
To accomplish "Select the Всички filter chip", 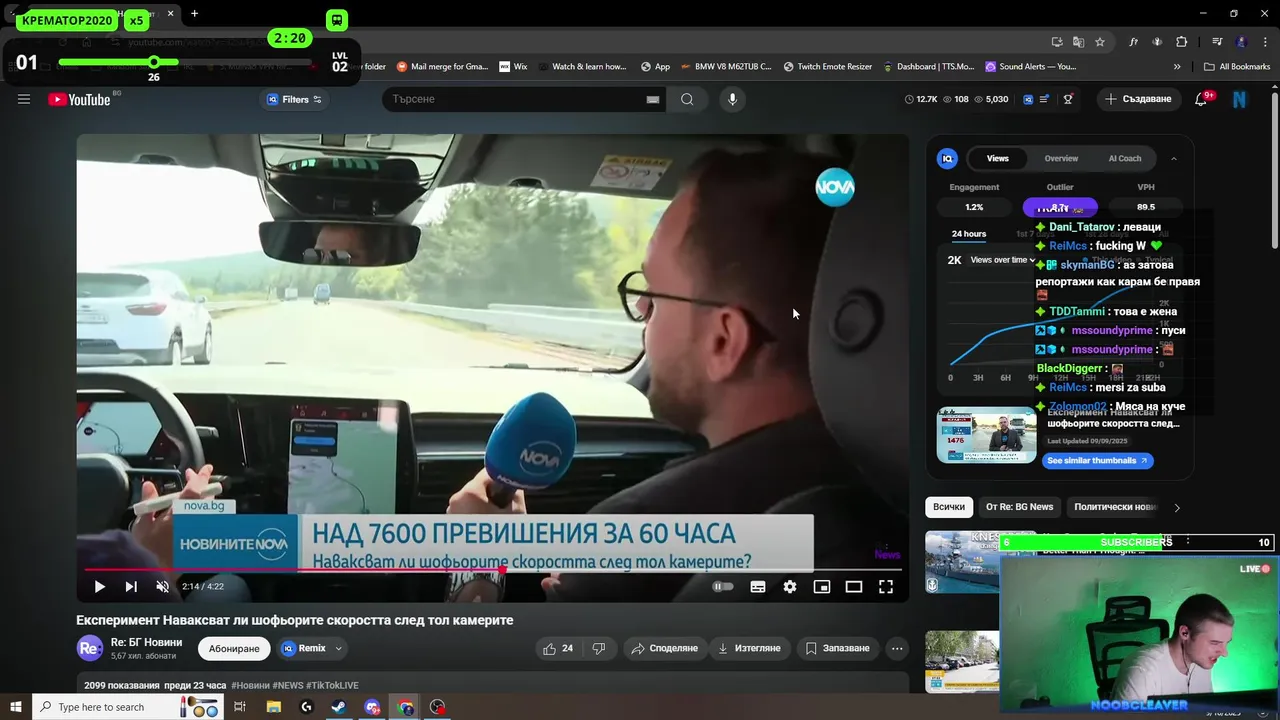I will tap(949, 507).
